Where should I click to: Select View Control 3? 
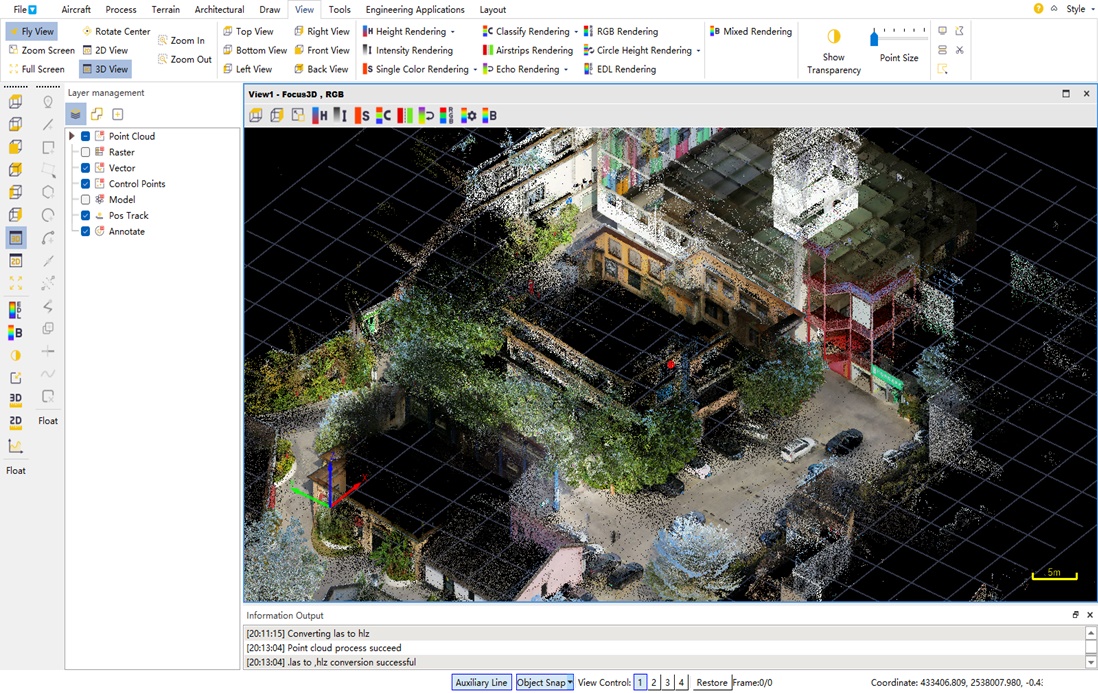[x=667, y=682]
